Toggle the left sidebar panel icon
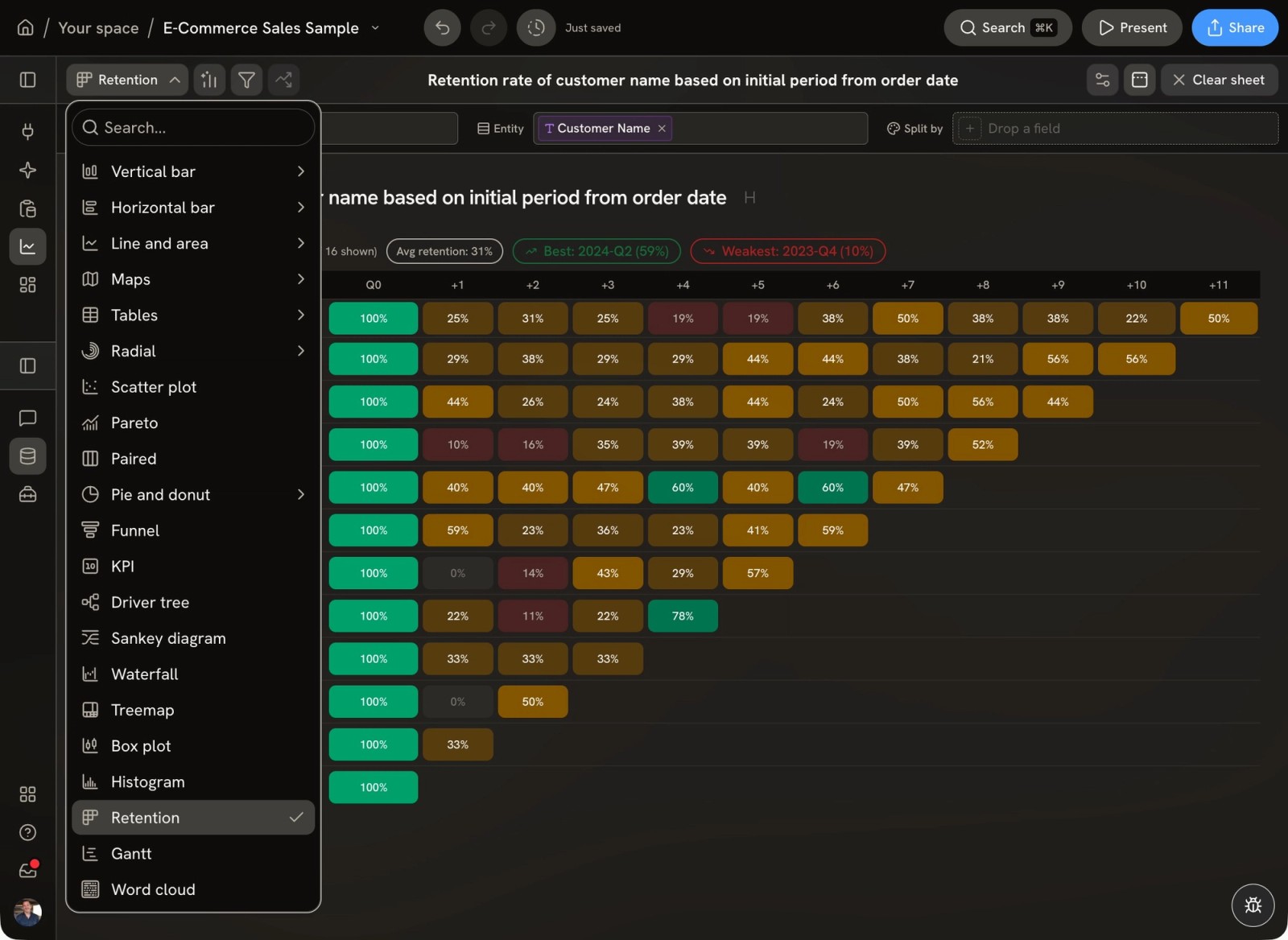 27,80
